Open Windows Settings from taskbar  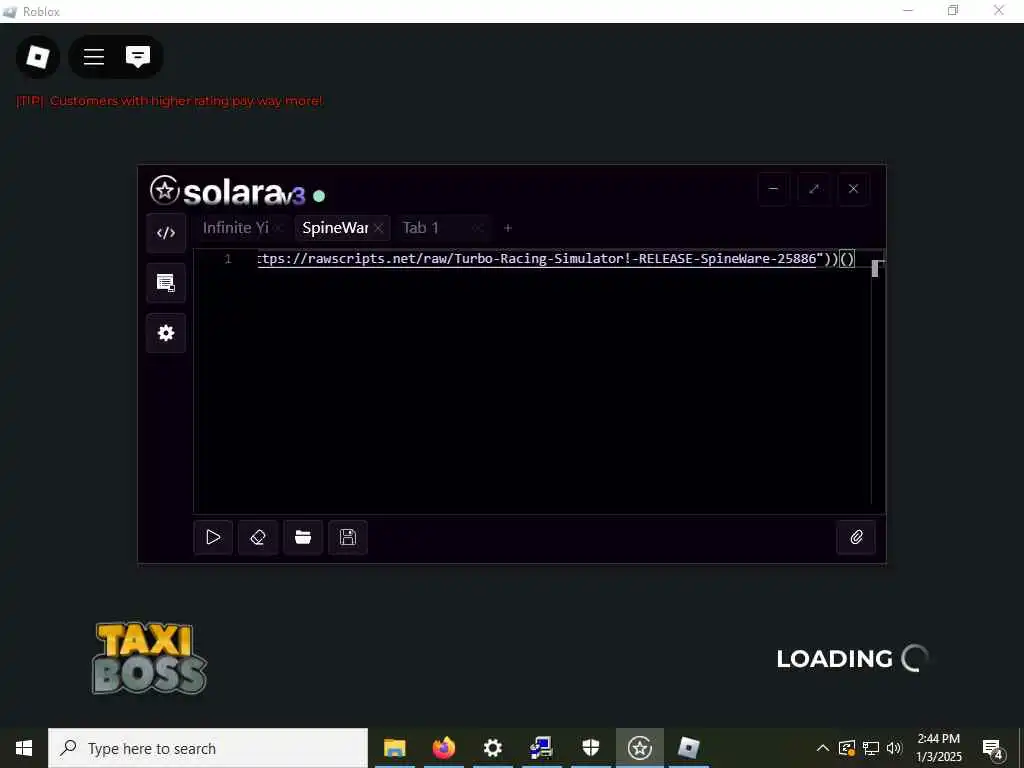pos(492,748)
